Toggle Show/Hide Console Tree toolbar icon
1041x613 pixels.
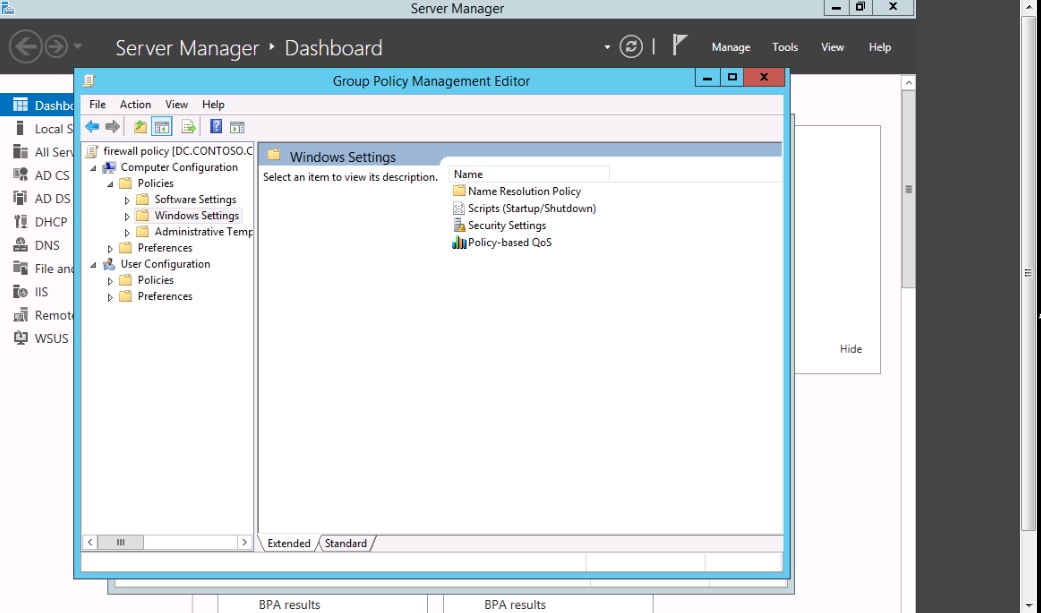pos(161,126)
